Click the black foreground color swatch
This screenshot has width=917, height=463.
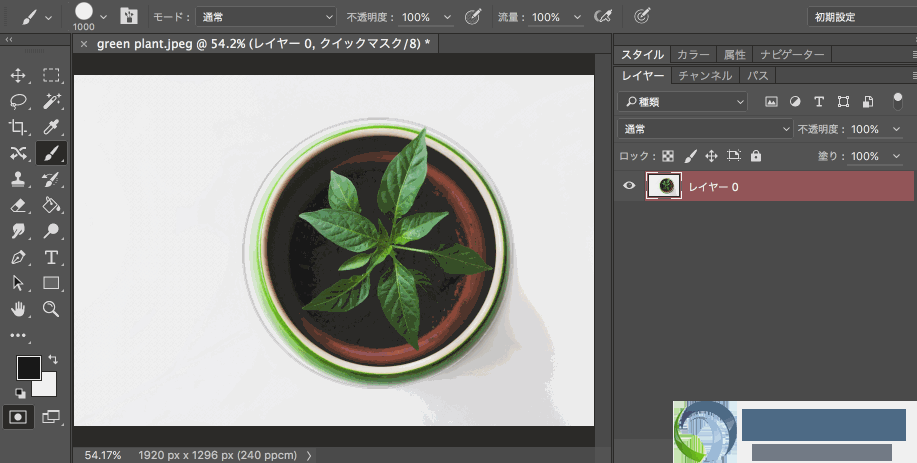point(27,368)
